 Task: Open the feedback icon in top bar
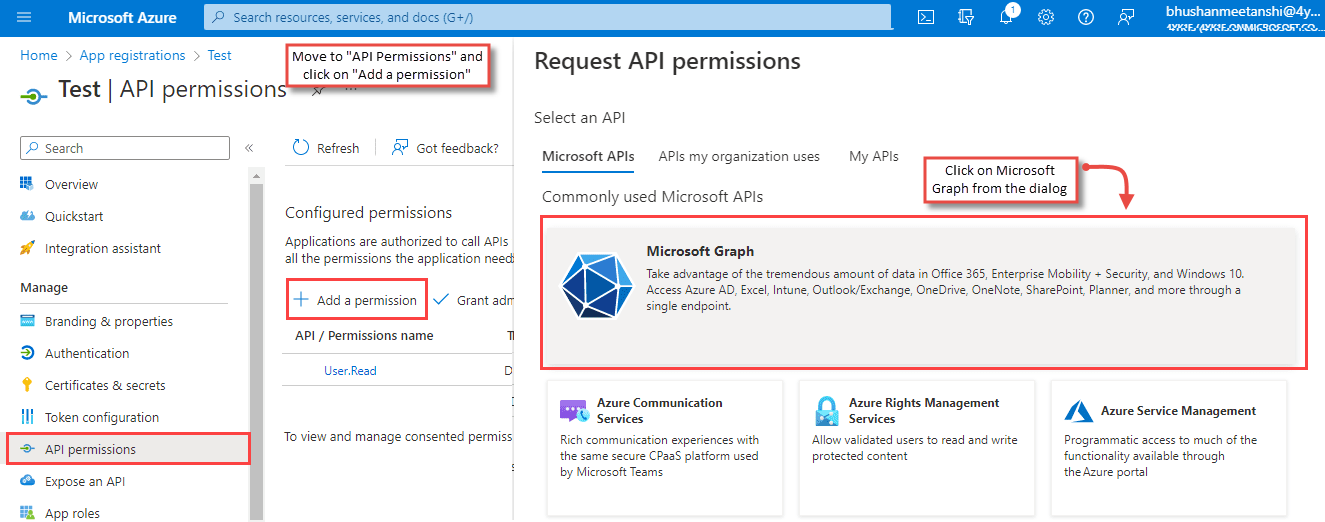point(1126,17)
